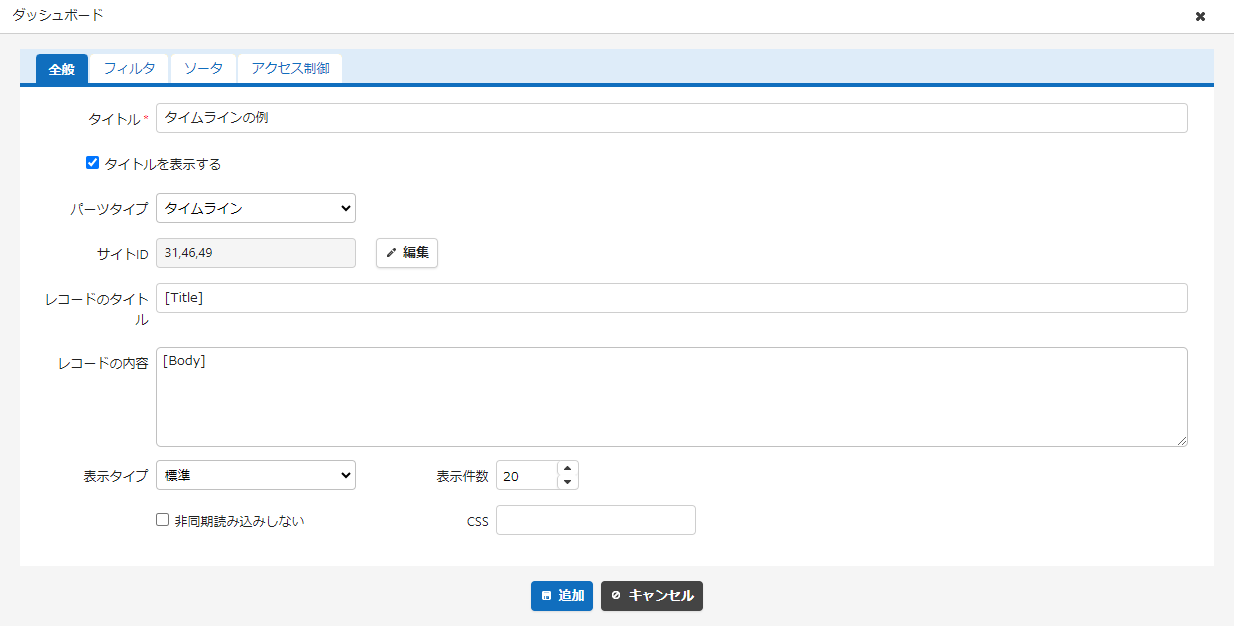Open the ソータ tab
This screenshot has width=1234, height=626.
click(203, 69)
